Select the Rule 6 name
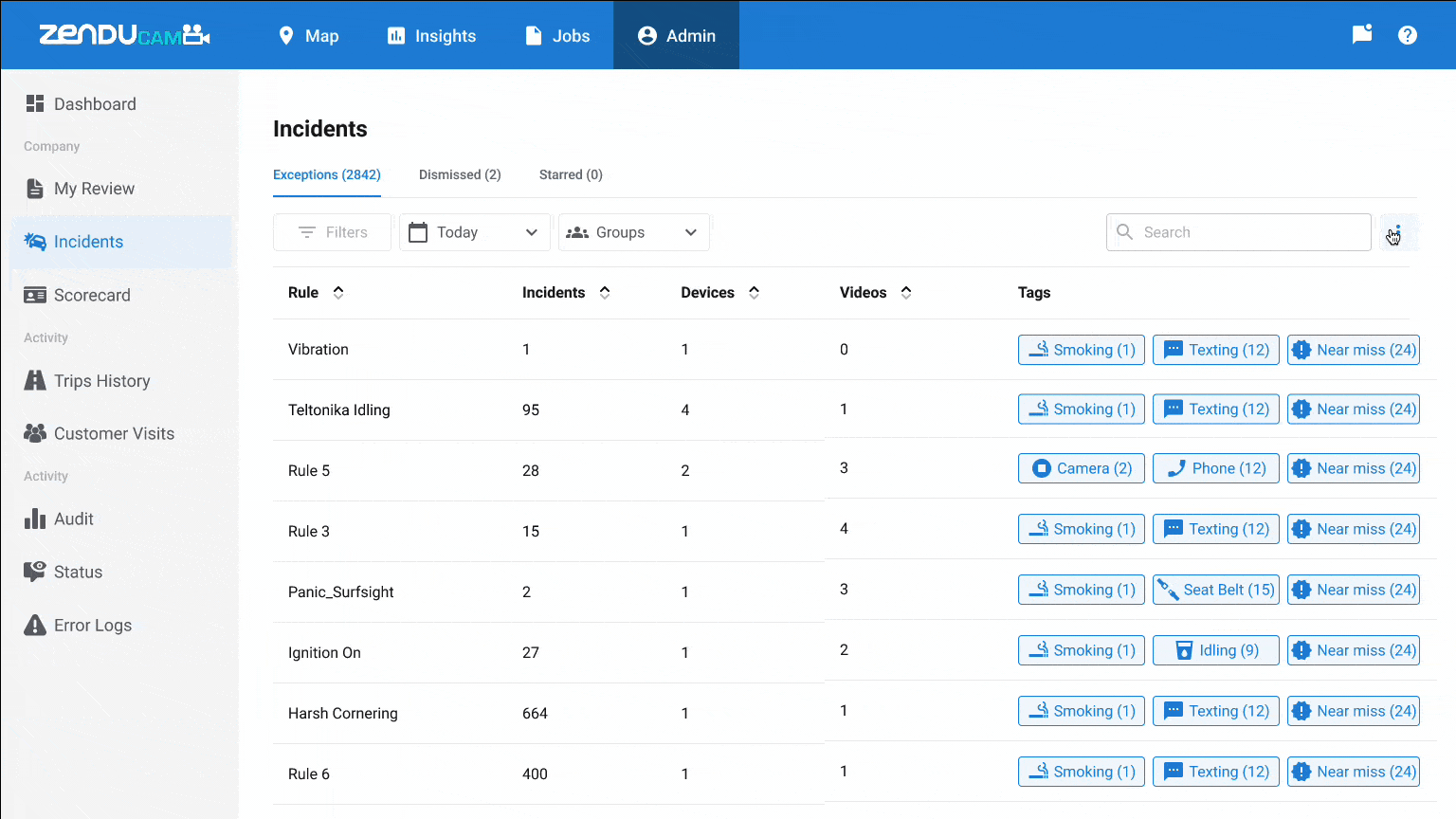The height and width of the screenshot is (819, 1456). coord(309,773)
